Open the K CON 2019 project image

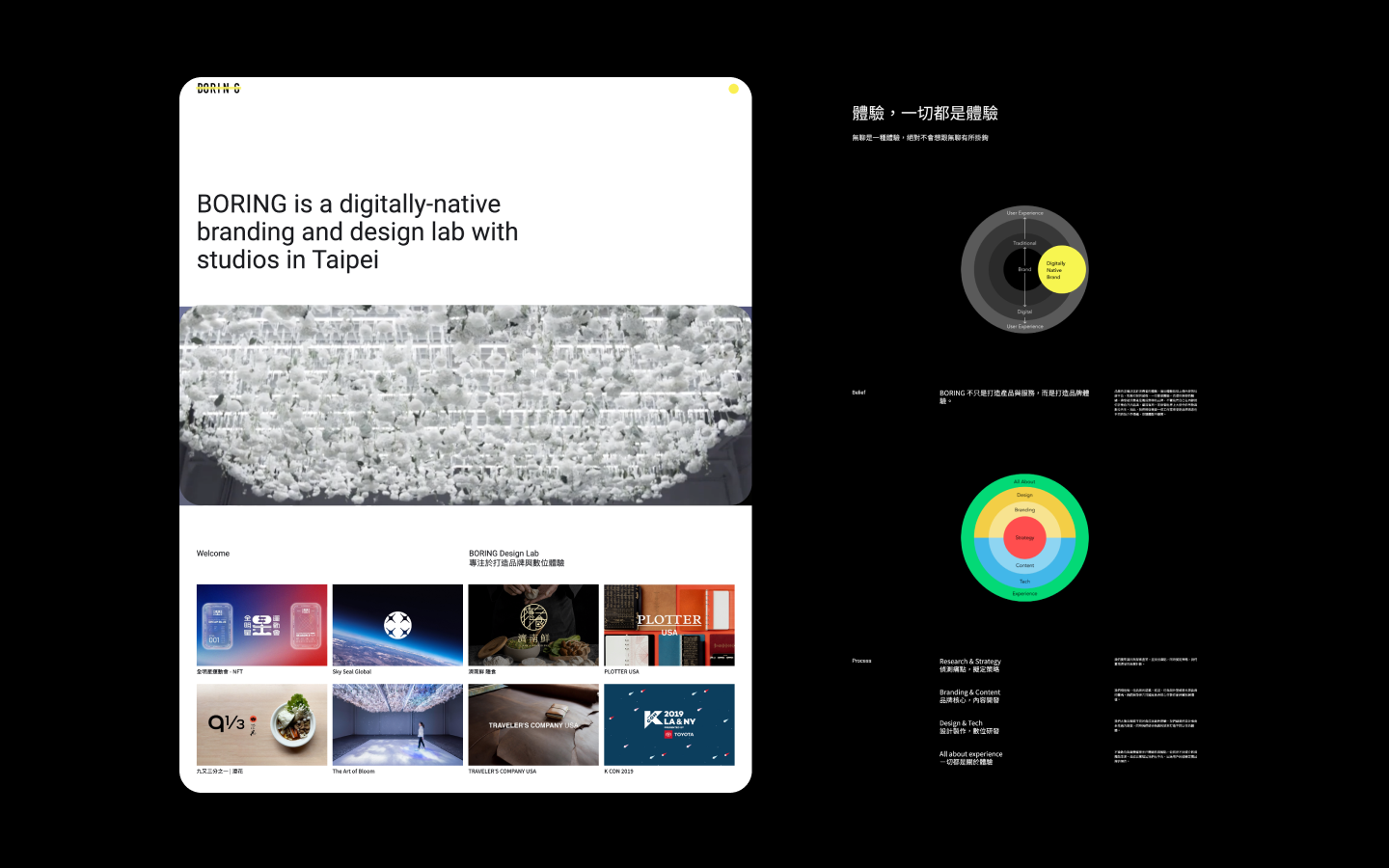pos(668,724)
